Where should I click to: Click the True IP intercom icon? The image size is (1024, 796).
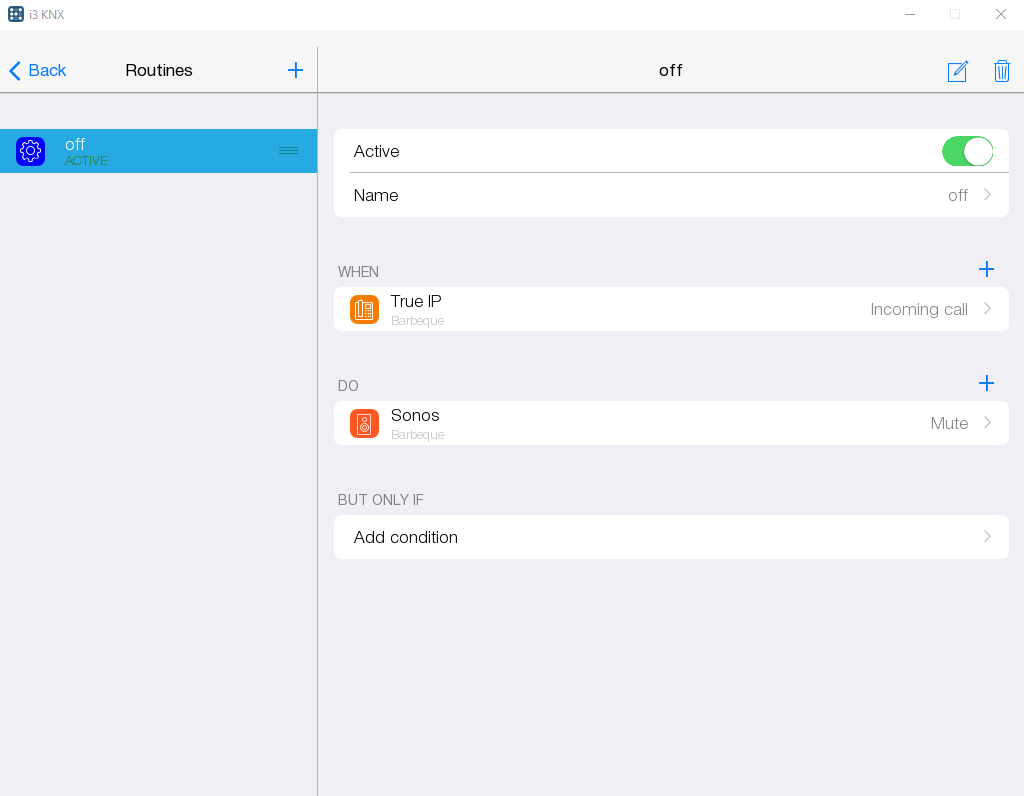click(364, 309)
